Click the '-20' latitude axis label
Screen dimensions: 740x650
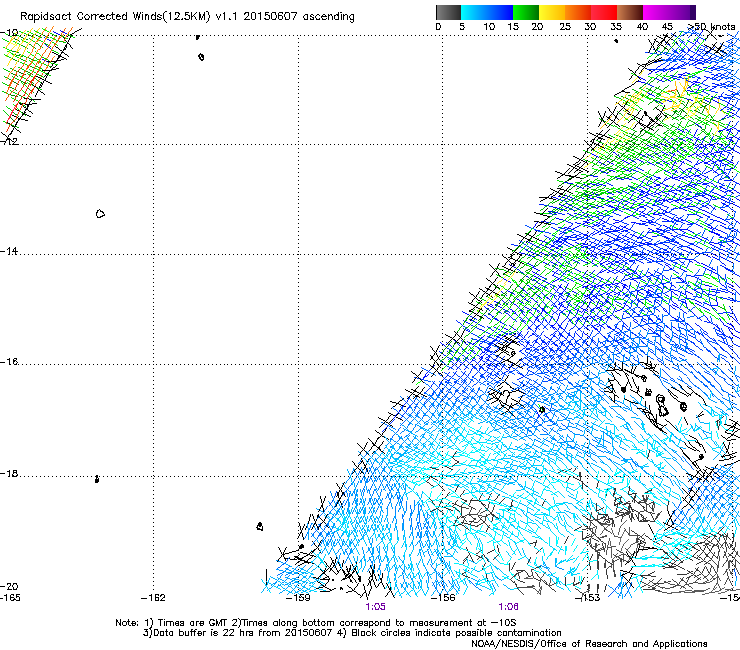pyautogui.click(x=9, y=586)
